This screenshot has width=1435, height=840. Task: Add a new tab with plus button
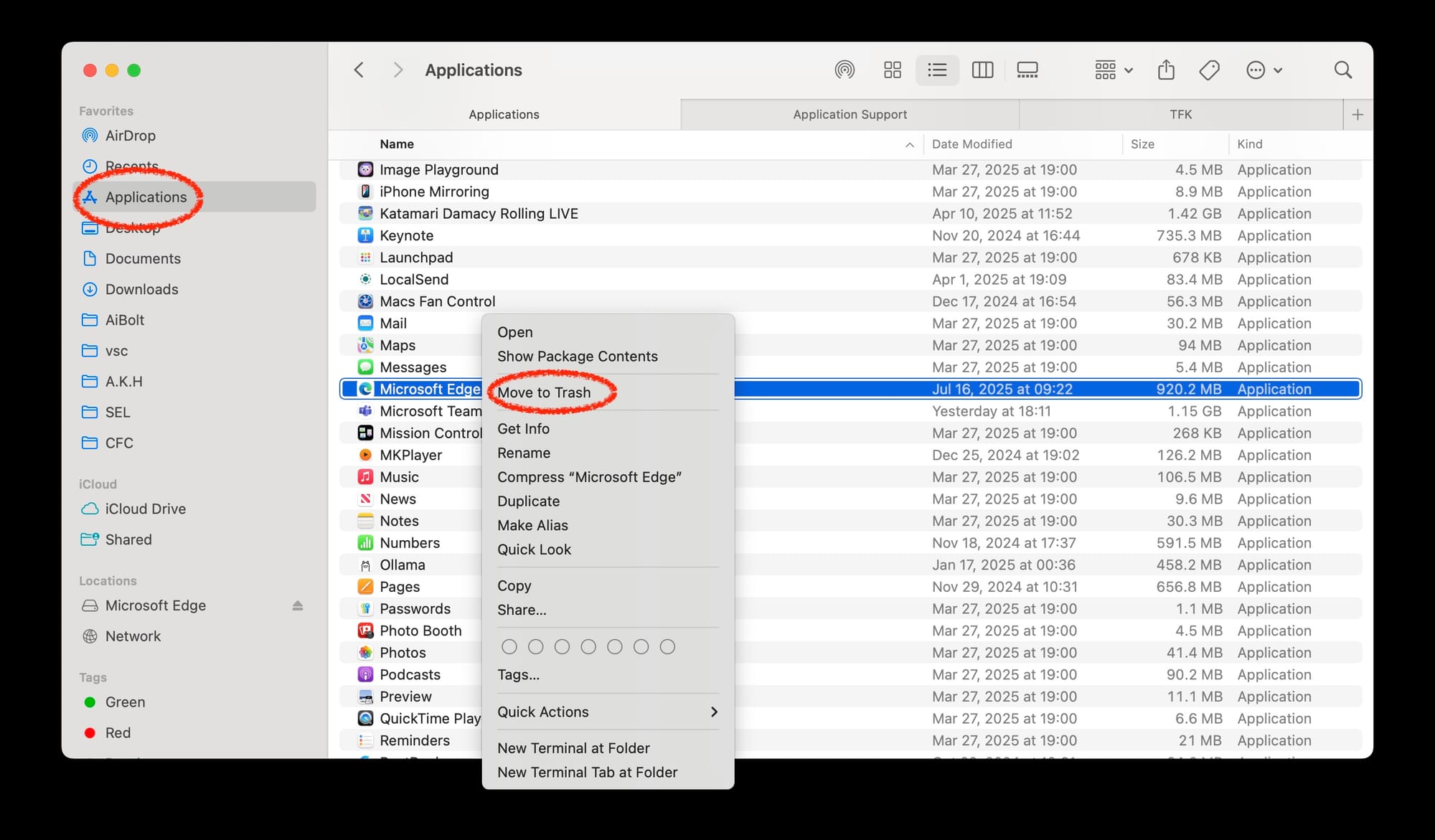[x=1358, y=115]
